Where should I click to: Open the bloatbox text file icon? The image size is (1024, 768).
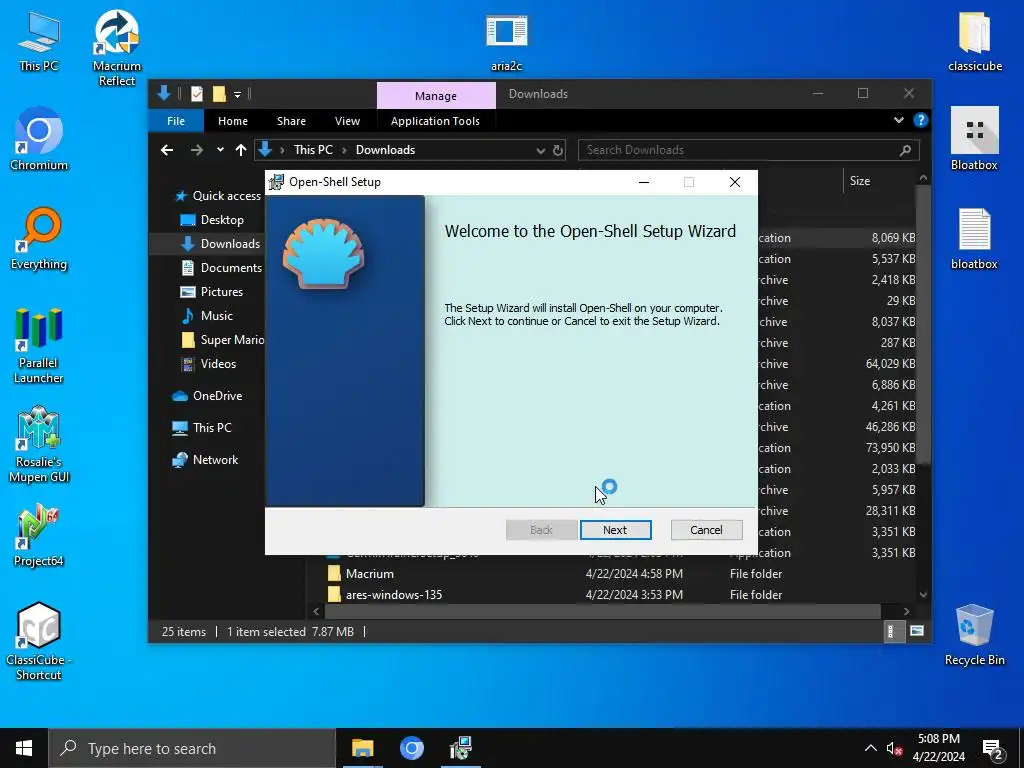pyautogui.click(x=974, y=238)
